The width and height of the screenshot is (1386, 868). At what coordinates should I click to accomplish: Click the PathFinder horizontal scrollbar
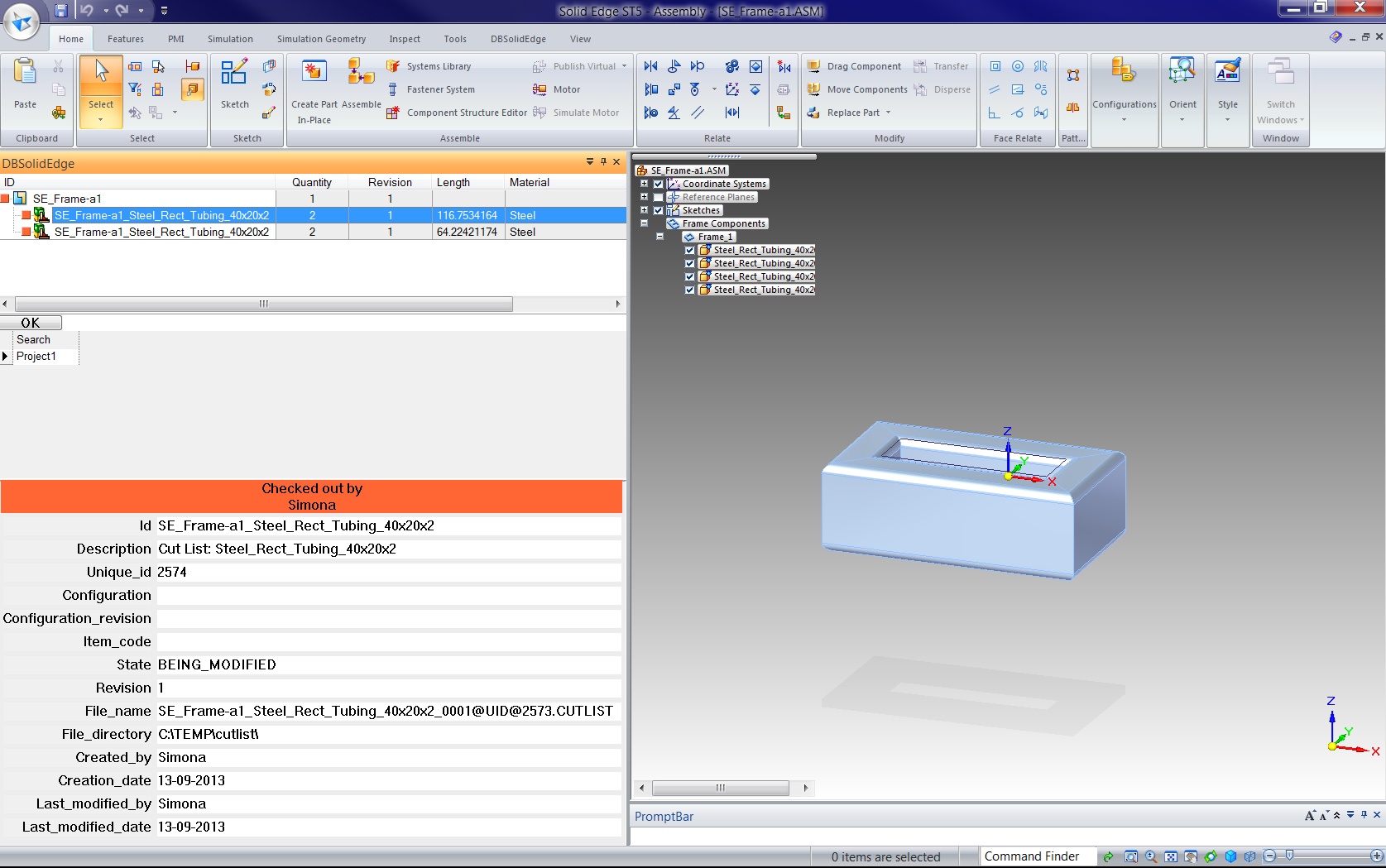tap(721, 788)
